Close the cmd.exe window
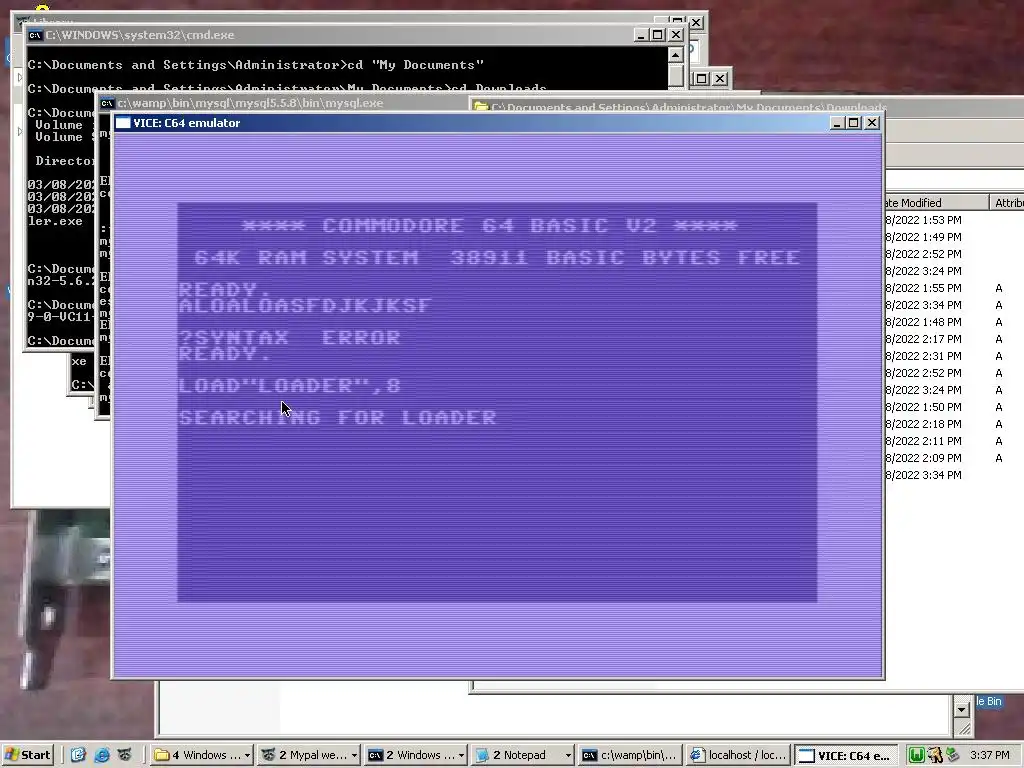1024x768 pixels. coord(676,35)
